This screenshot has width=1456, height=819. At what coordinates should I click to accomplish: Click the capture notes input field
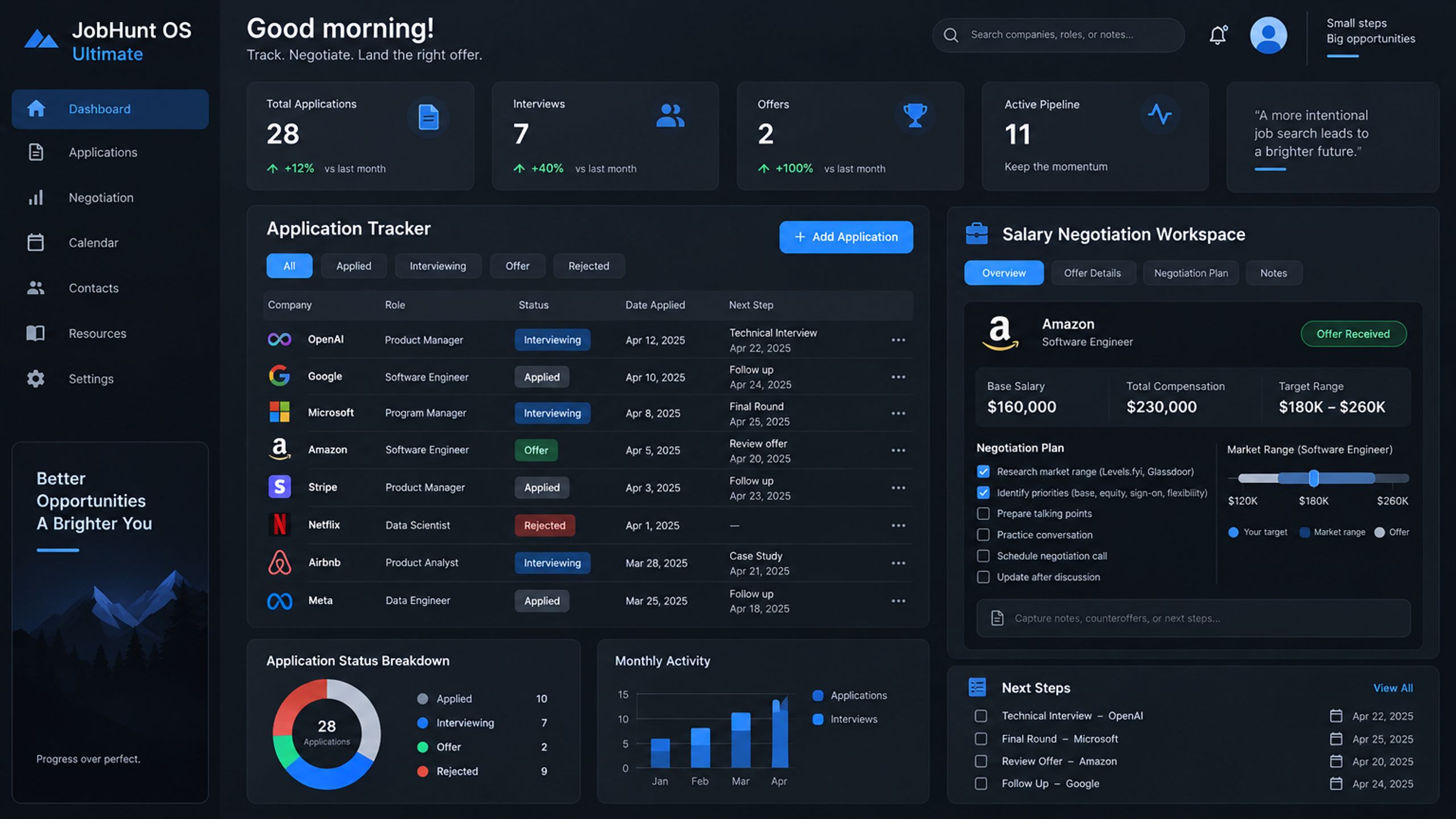pyautogui.click(x=1193, y=618)
